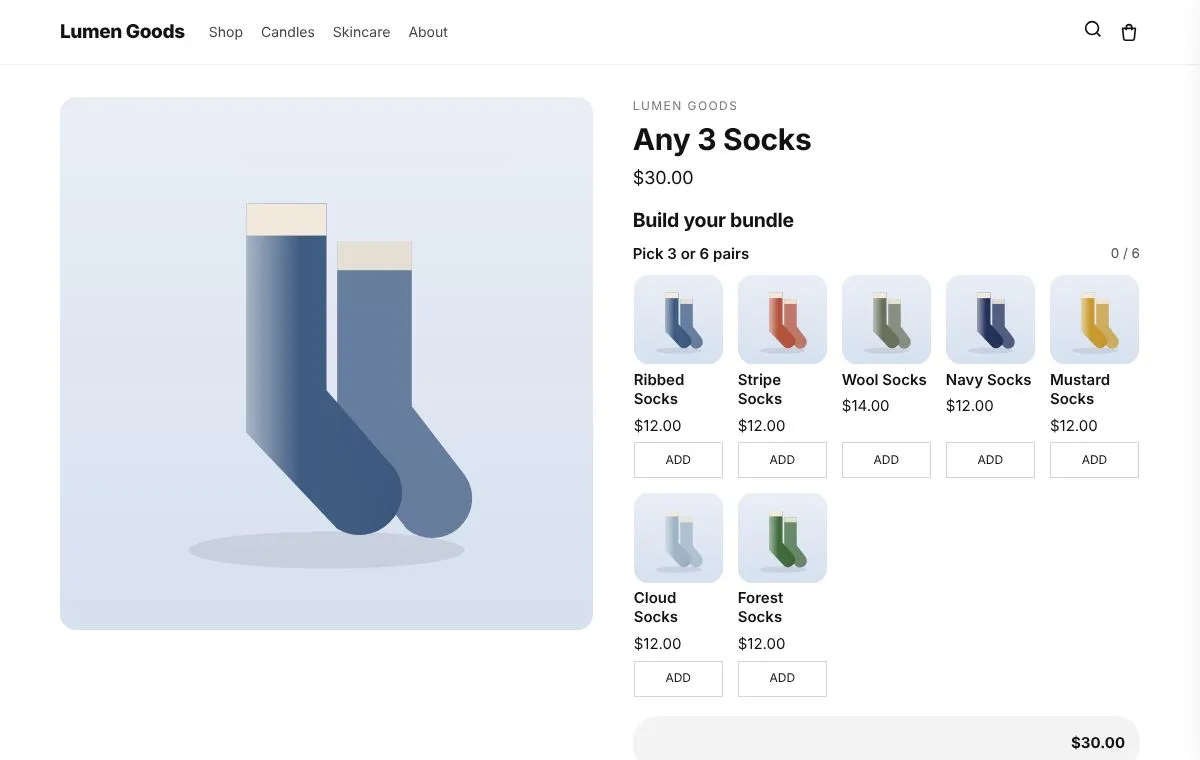Open the search icon in header
The image size is (1200, 760).
tap(1092, 30)
